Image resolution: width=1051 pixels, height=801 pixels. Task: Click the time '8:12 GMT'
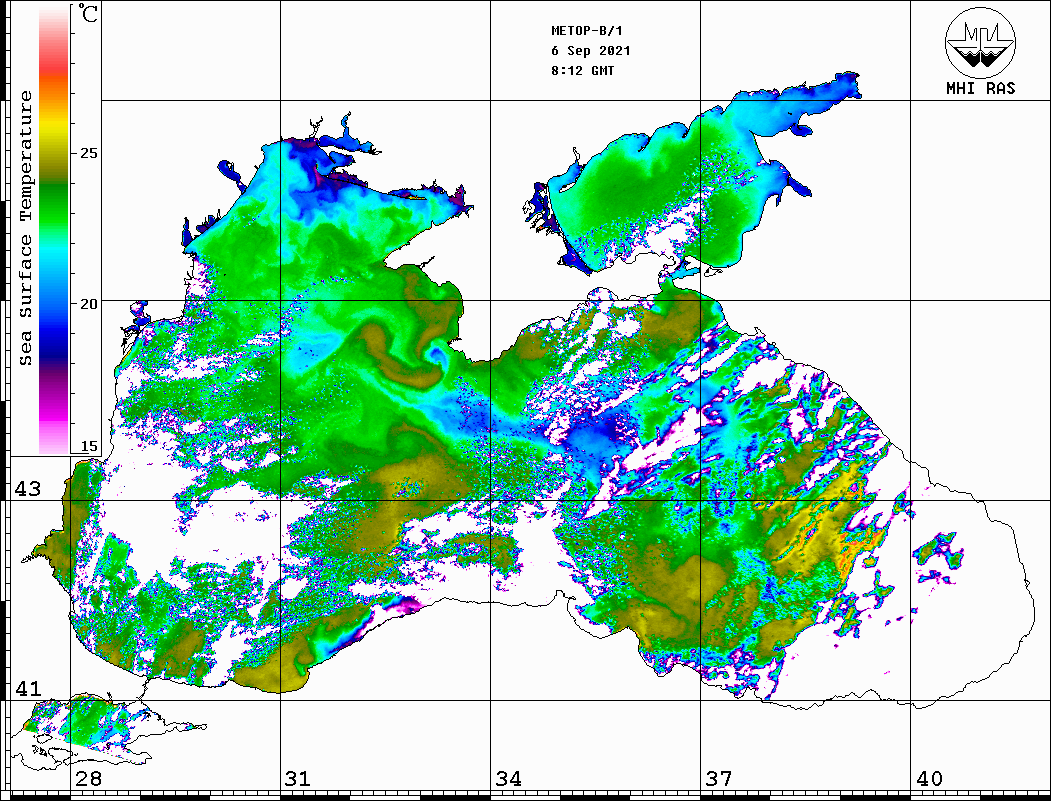[582, 70]
